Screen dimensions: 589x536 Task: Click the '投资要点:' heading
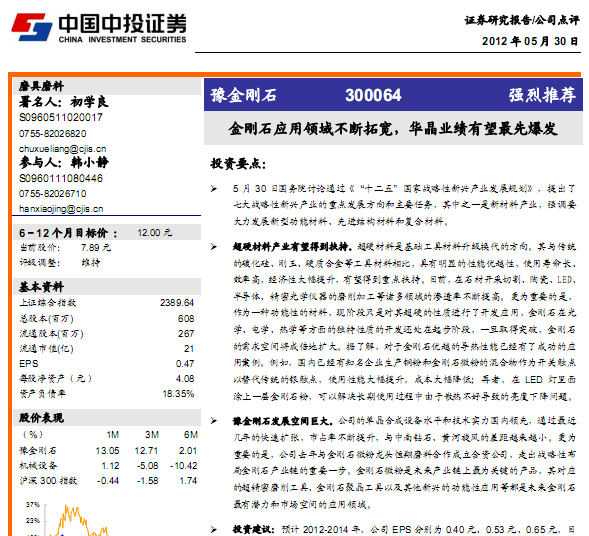click(x=238, y=163)
